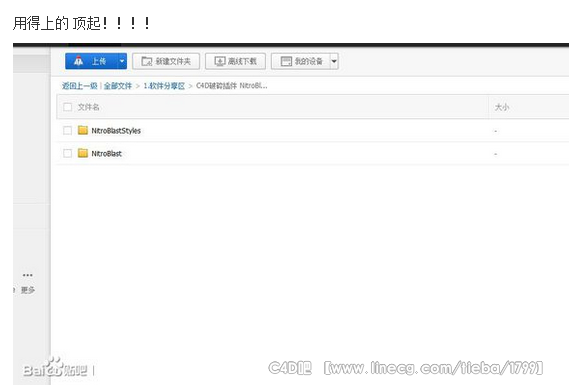The image size is (569, 385).
Task: Click the 新建文件夹 new folder button
Action: click(x=166, y=61)
